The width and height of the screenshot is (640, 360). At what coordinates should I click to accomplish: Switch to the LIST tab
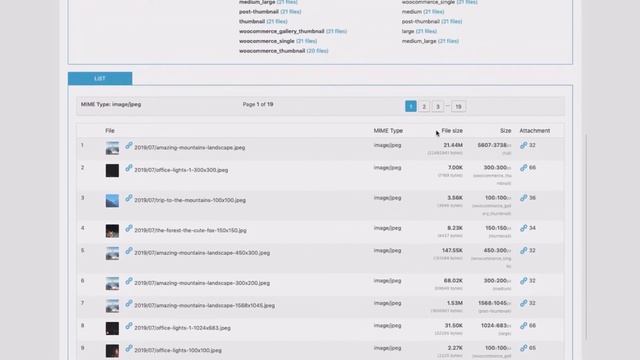coord(100,78)
